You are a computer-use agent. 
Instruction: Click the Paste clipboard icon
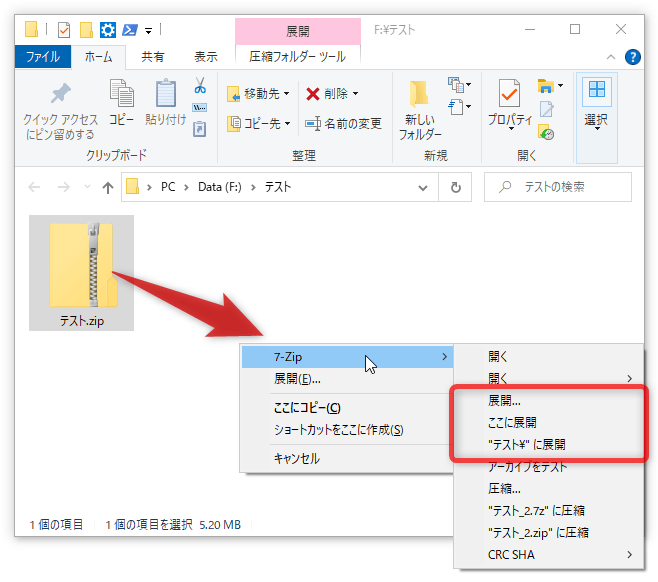click(166, 93)
